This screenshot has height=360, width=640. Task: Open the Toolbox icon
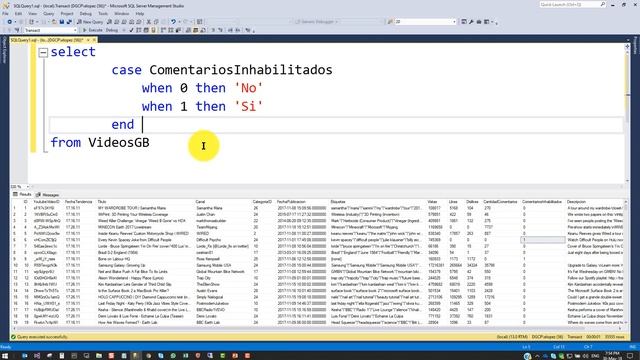479,22
